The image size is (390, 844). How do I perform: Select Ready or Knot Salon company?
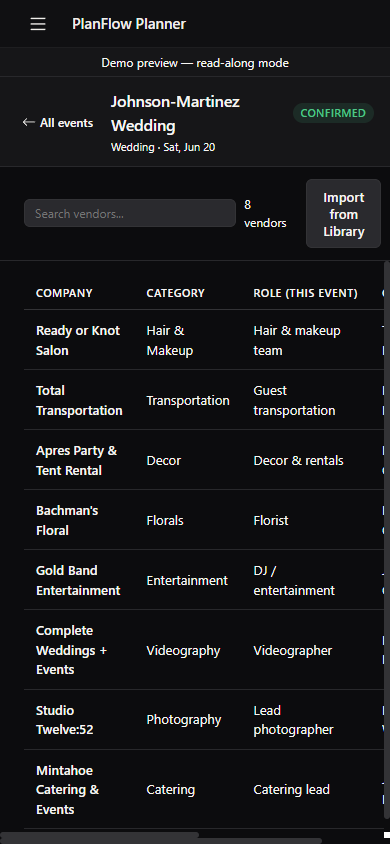click(78, 340)
